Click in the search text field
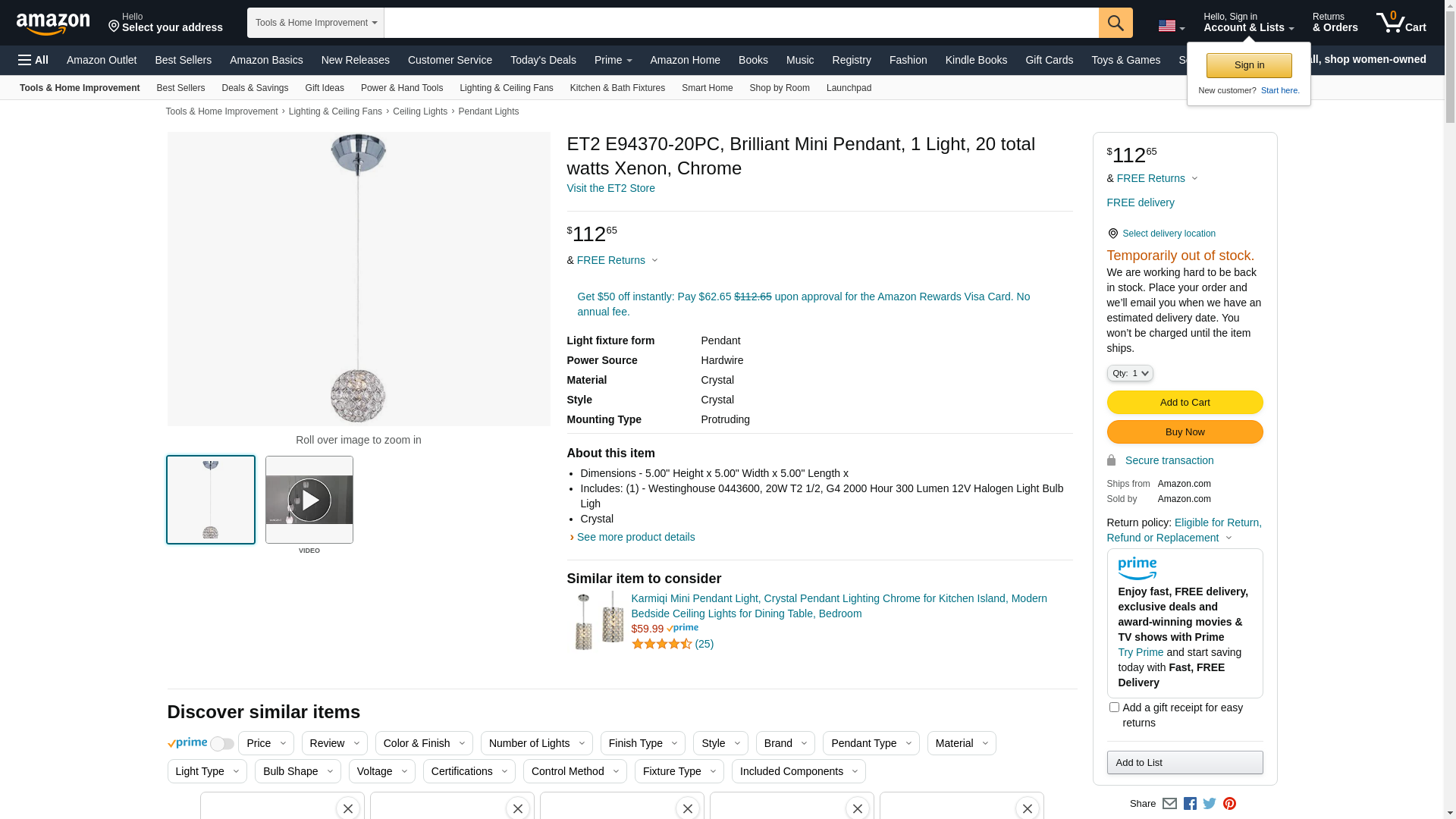Image resolution: width=1456 pixels, height=819 pixels. point(740,23)
